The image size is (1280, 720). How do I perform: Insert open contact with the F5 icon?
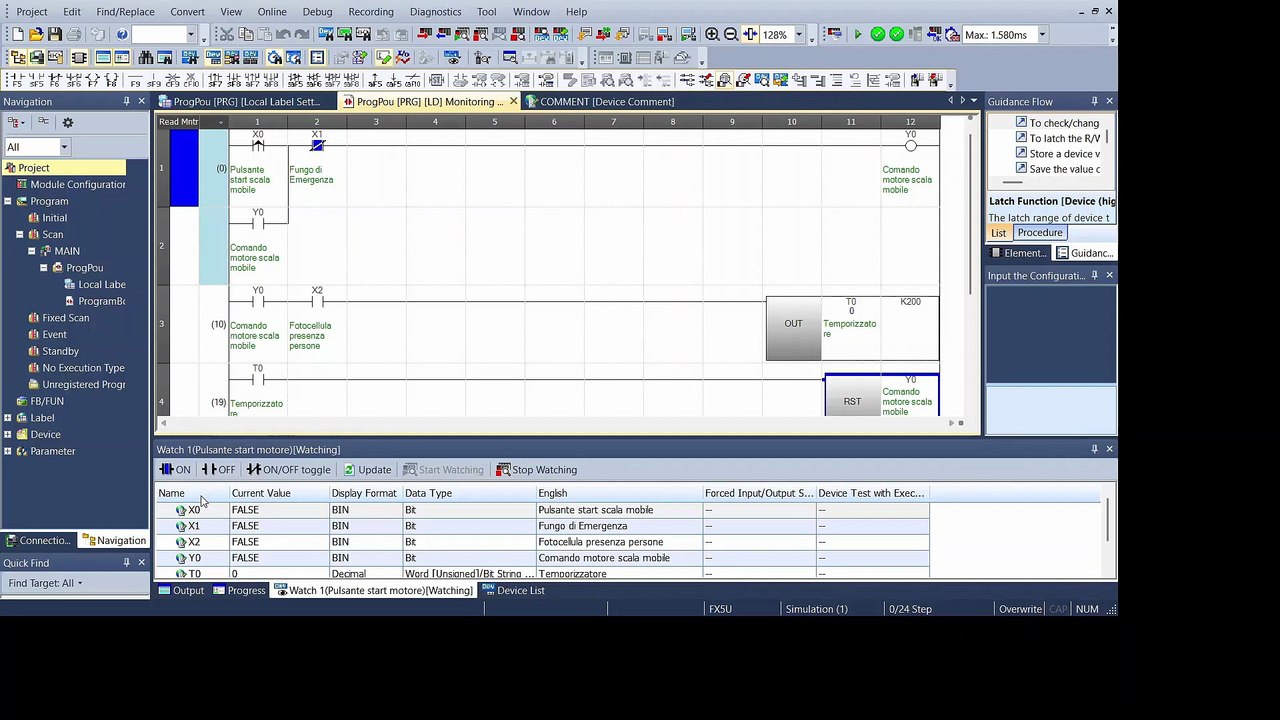point(15,80)
